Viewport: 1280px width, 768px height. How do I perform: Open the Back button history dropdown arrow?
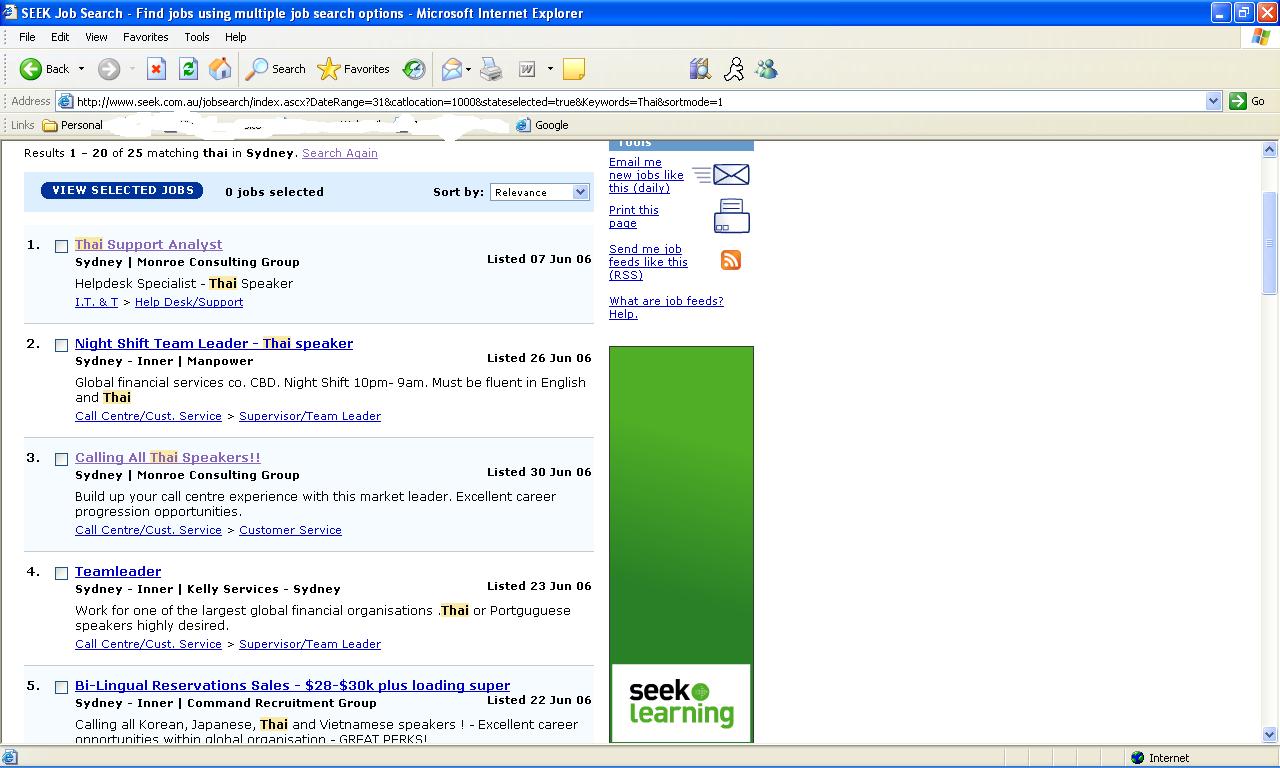[81, 69]
